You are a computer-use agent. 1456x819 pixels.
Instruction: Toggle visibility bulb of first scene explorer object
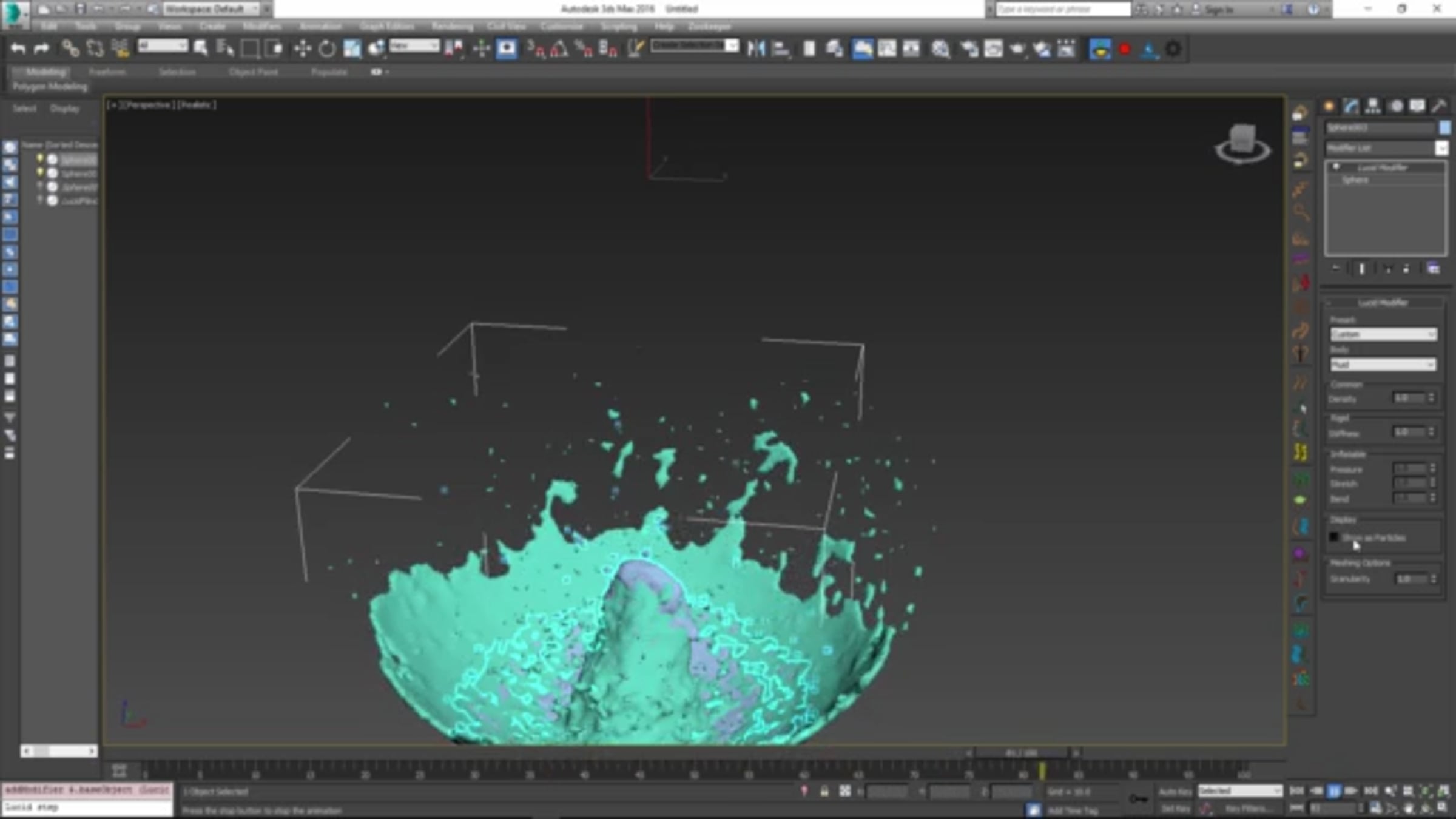point(40,159)
